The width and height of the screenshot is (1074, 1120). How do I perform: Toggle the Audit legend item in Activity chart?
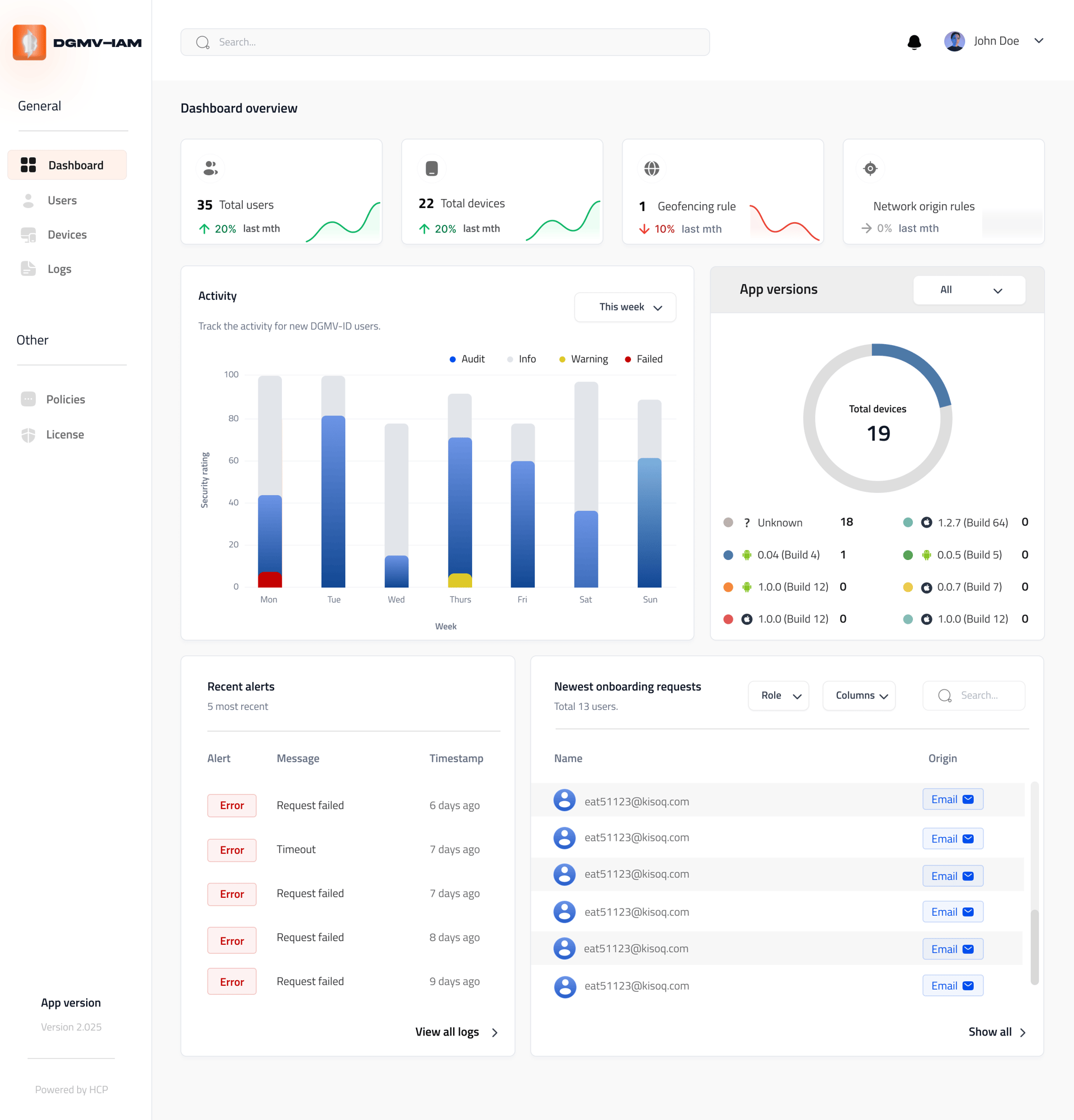click(x=467, y=359)
